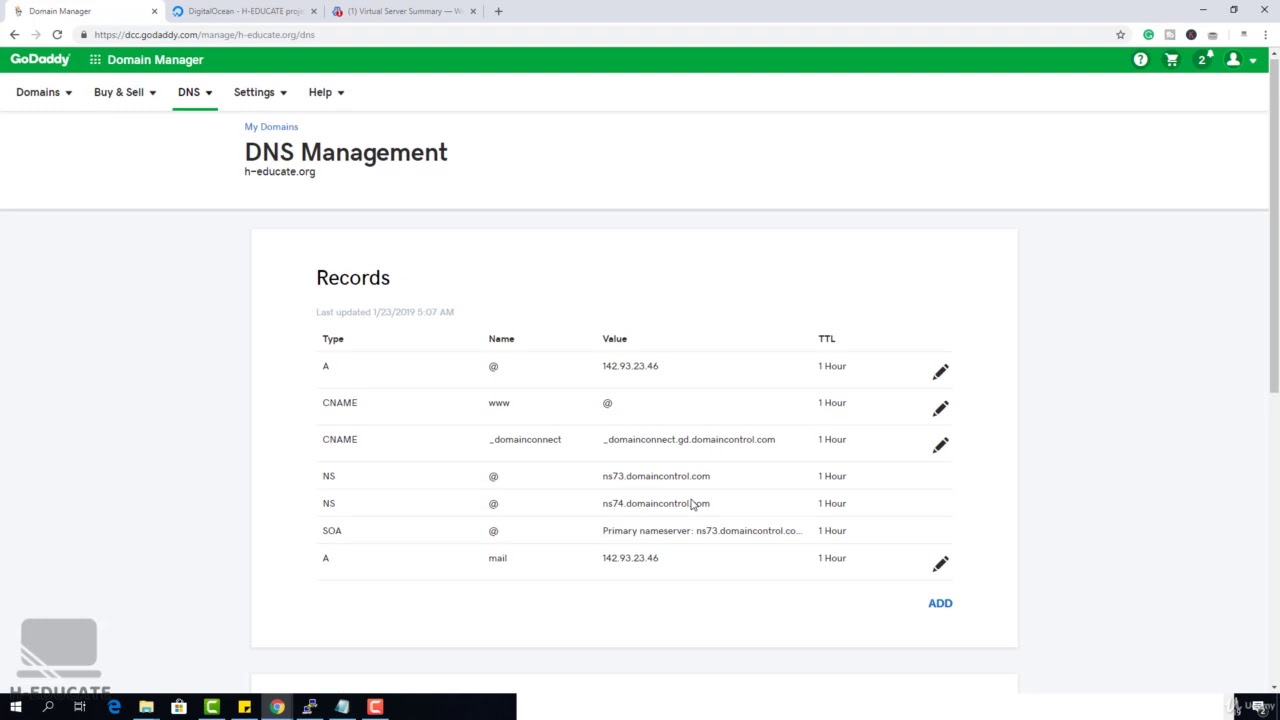
Task: Open the apps grid beside Domain Manager
Action: click(95, 60)
